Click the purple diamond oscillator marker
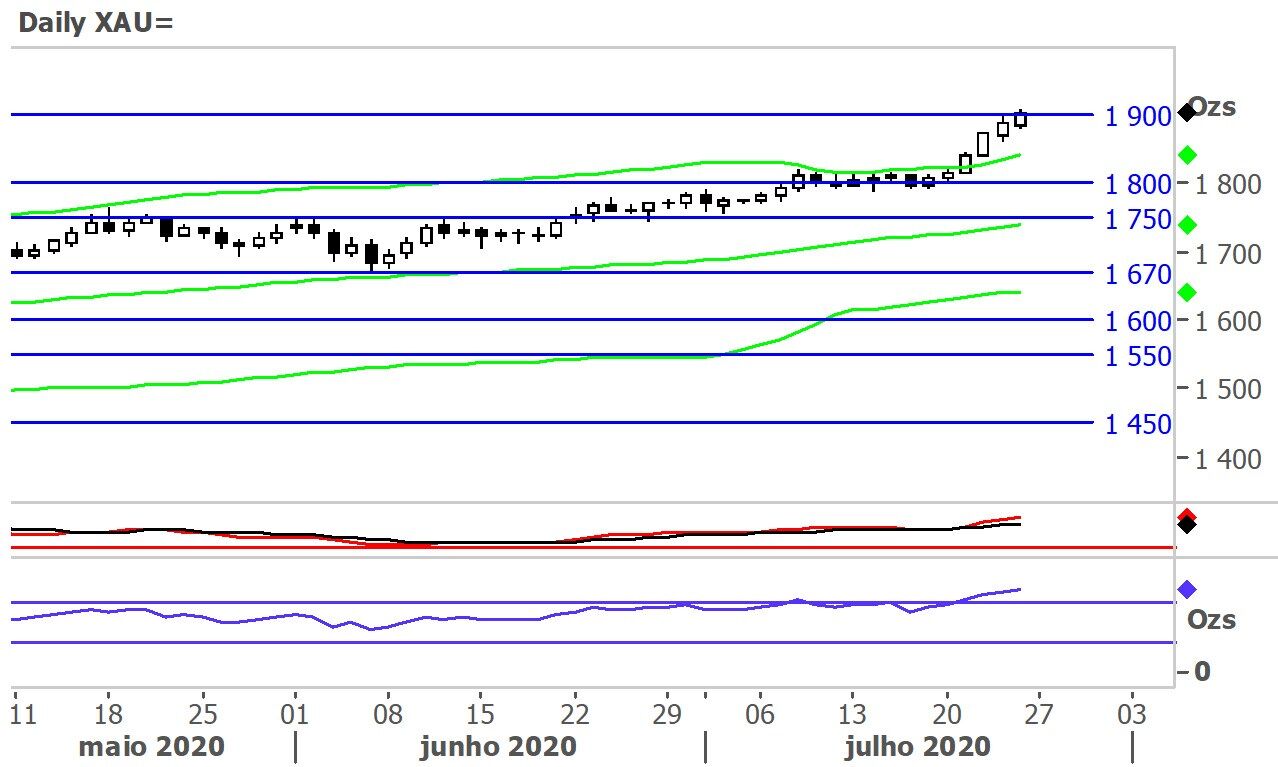This screenshot has width=1278, height=767. [1187, 590]
